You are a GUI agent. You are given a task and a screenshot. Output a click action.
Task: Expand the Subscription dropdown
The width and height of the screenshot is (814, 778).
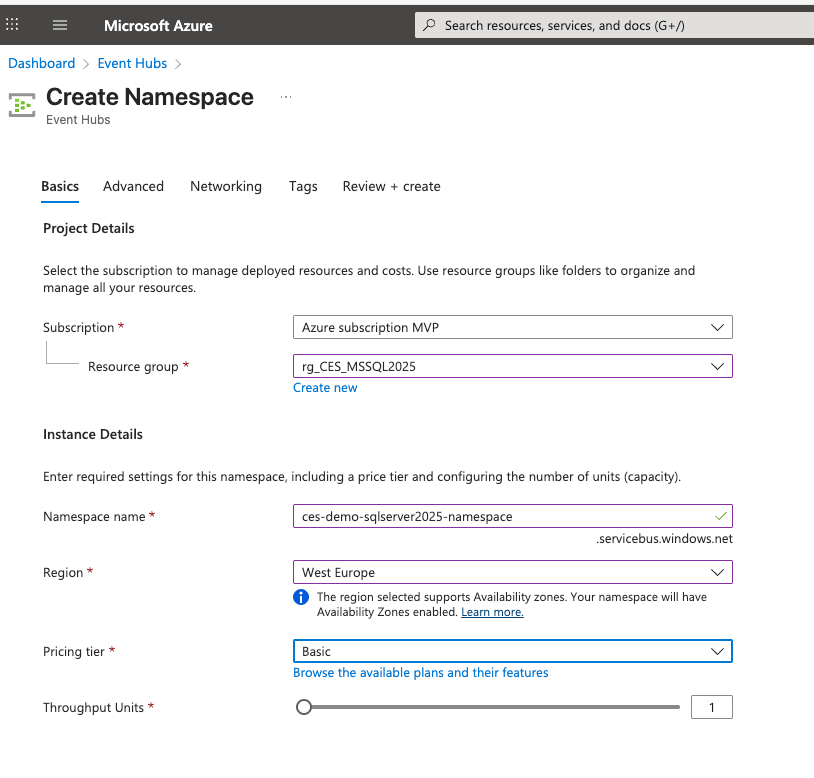(716, 327)
